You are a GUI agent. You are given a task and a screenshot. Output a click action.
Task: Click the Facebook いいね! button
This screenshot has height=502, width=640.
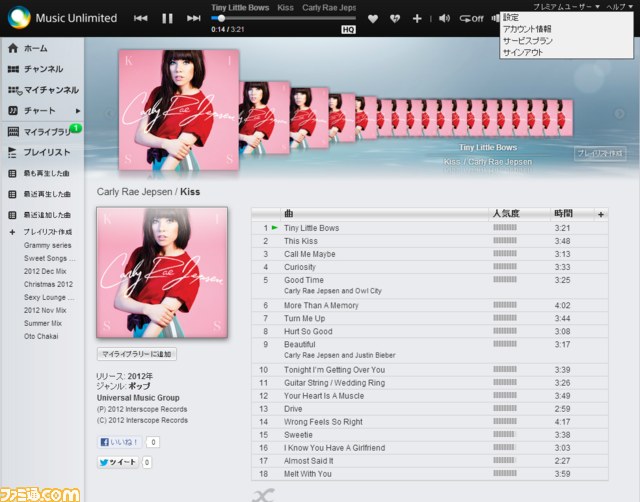(x=120, y=442)
